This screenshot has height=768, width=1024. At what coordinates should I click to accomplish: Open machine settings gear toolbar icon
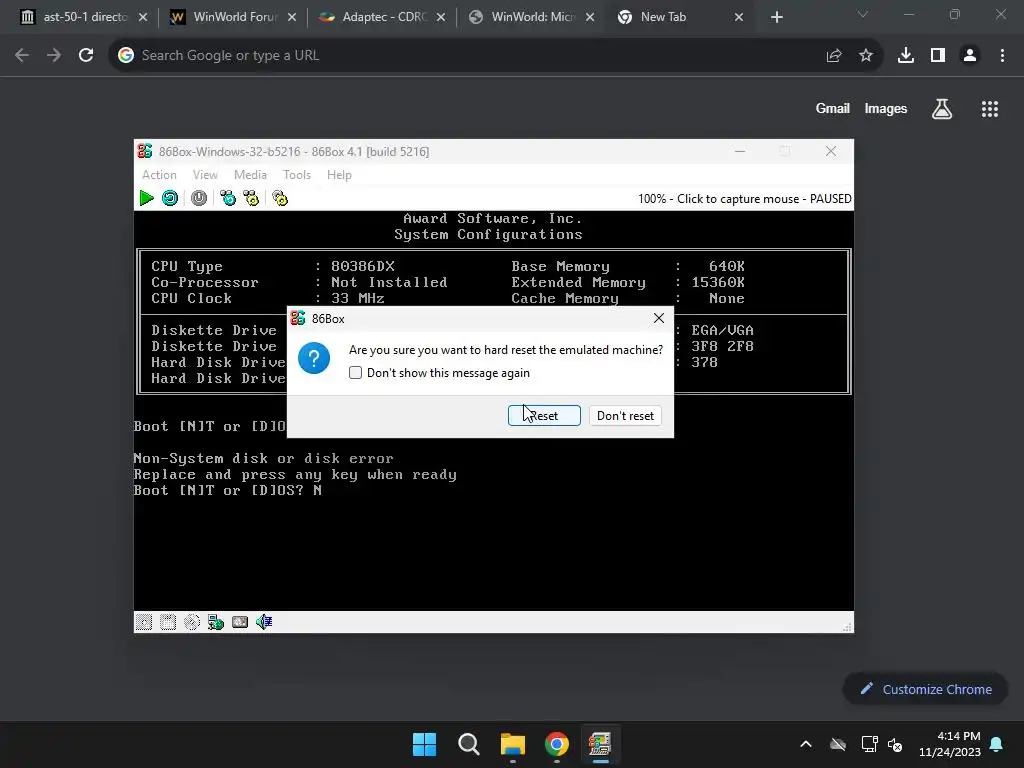280,198
